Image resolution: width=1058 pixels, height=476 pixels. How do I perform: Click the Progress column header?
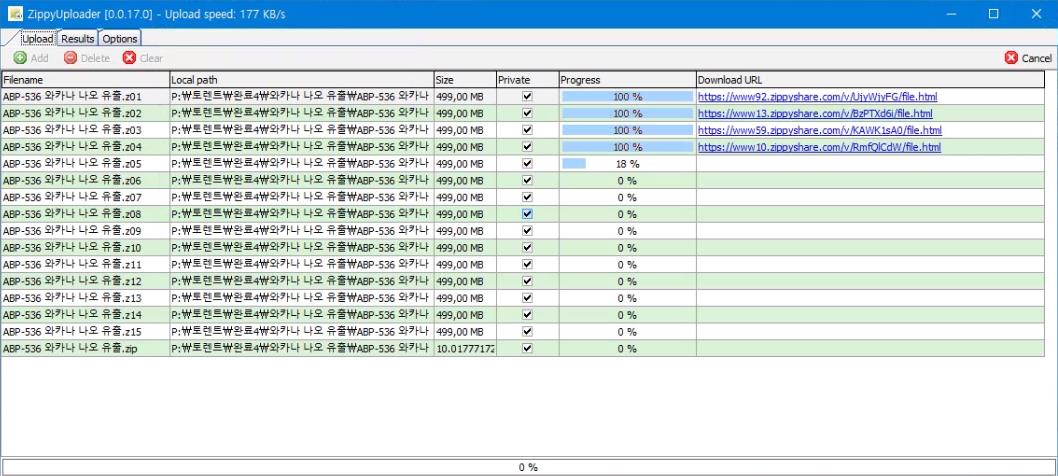click(x=628, y=80)
